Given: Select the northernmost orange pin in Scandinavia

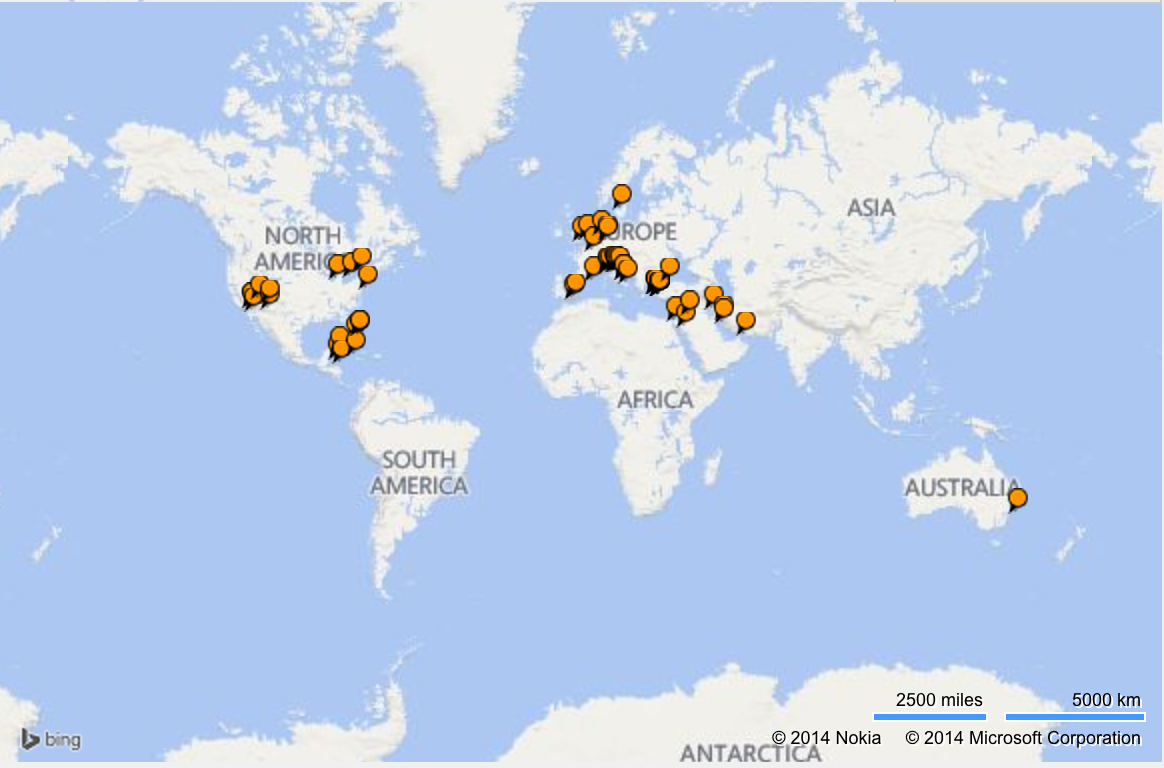Looking at the screenshot, I should (621, 194).
